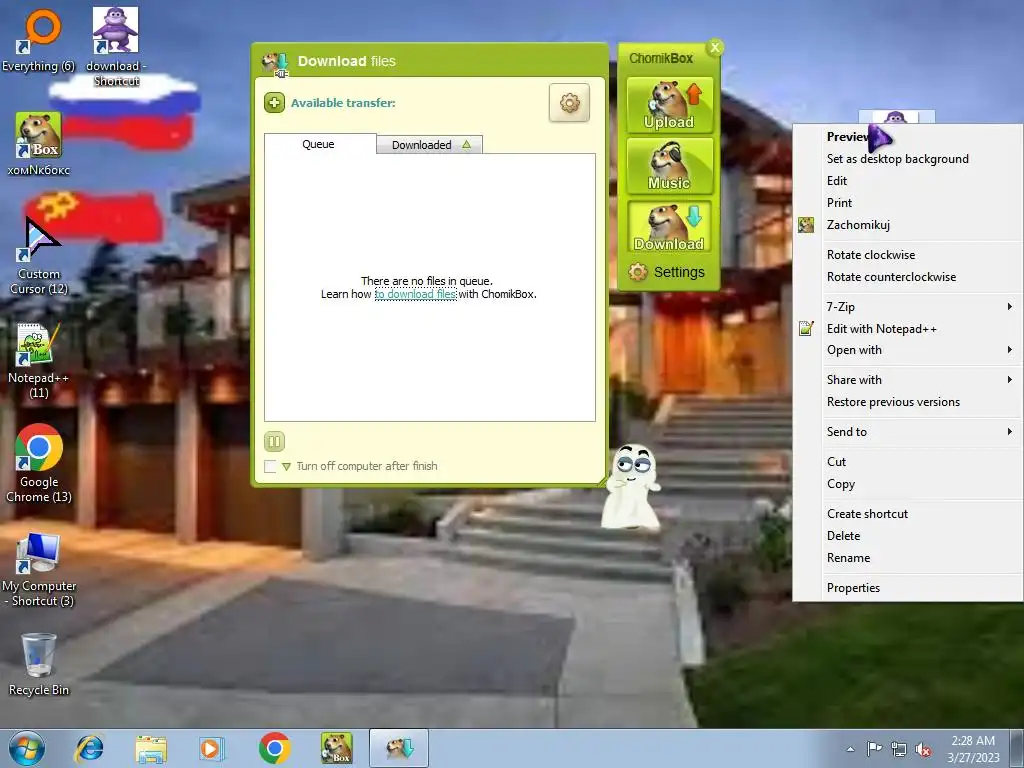Select the Recycle Bin desktop icon
Screen dimensions: 1024x768
[x=39, y=664]
